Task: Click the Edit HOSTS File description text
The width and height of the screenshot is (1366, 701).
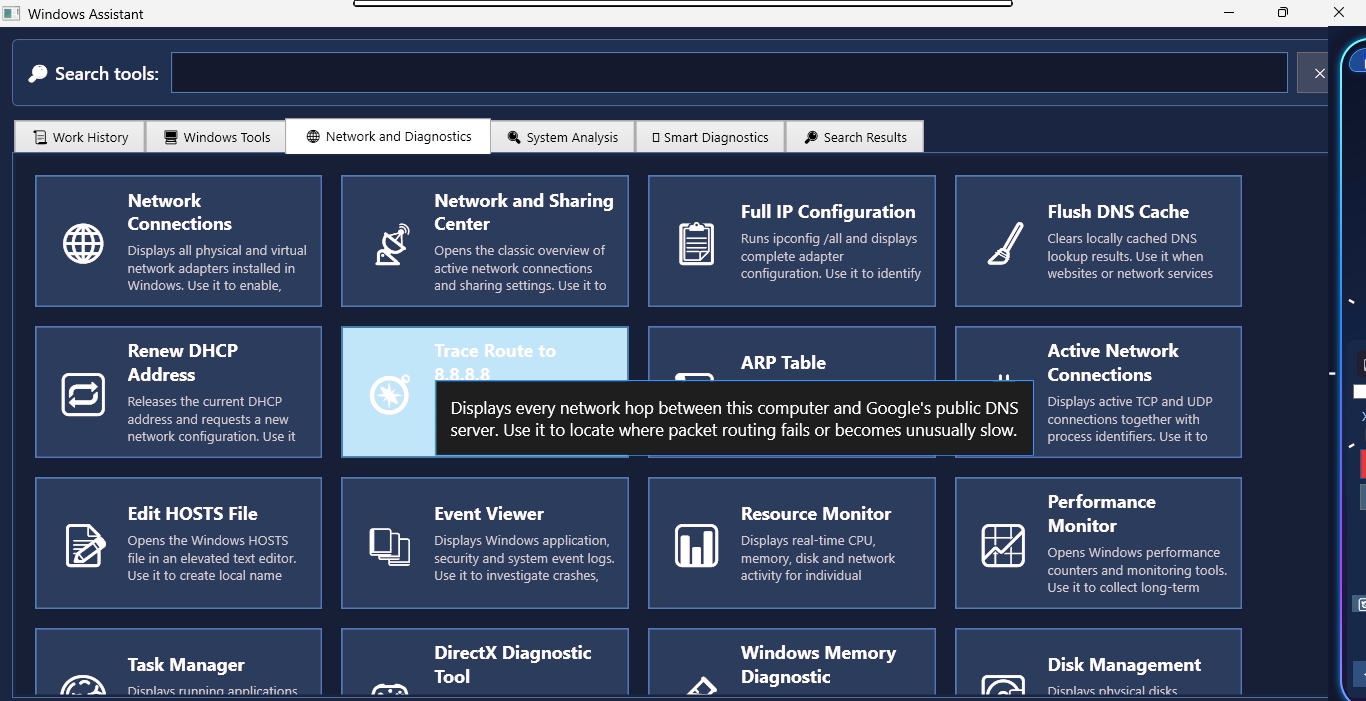Action: tap(212, 558)
